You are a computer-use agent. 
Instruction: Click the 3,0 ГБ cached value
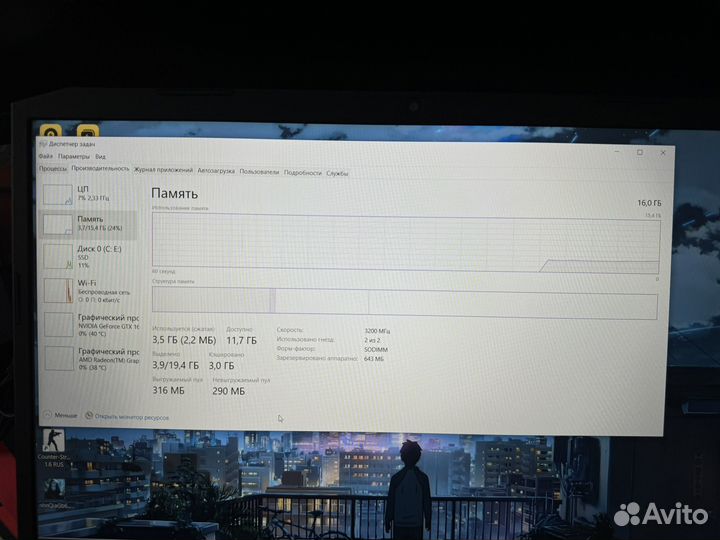(x=221, y=366)
